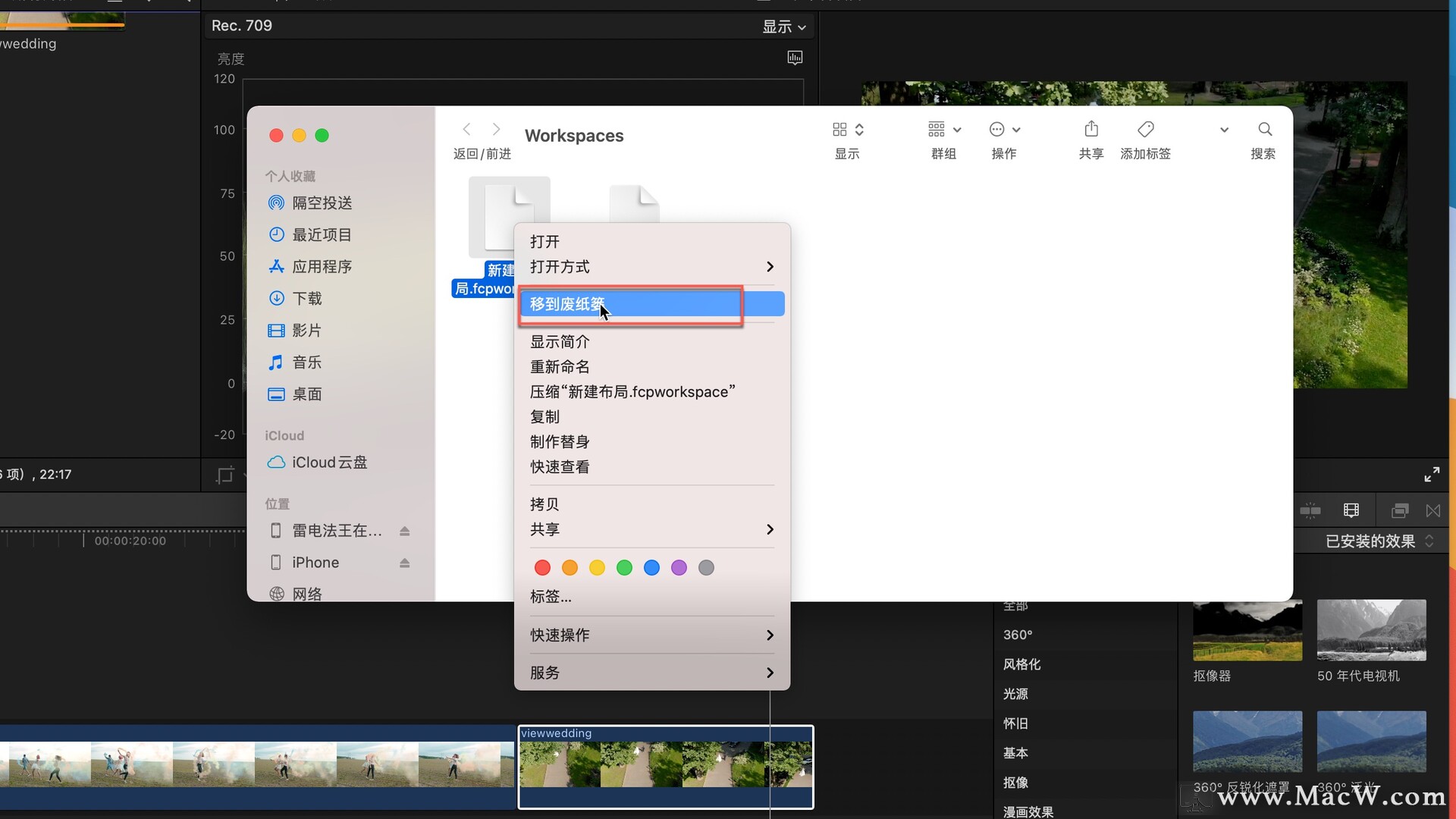Change Finder view mode (显示)

tap(848, 130)
